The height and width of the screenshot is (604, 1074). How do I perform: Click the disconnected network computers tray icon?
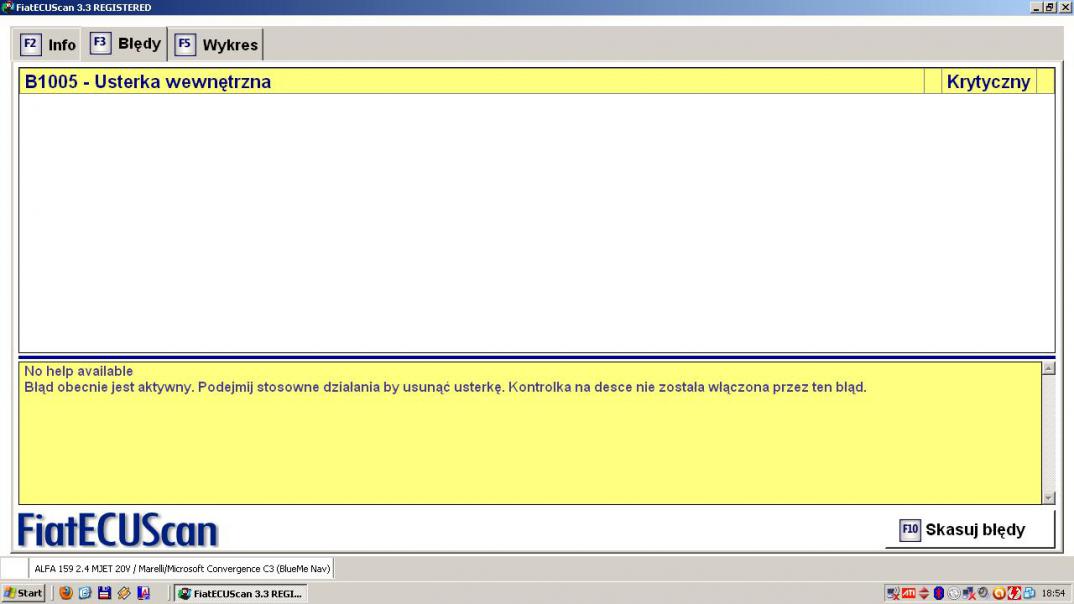coord(969,594)
